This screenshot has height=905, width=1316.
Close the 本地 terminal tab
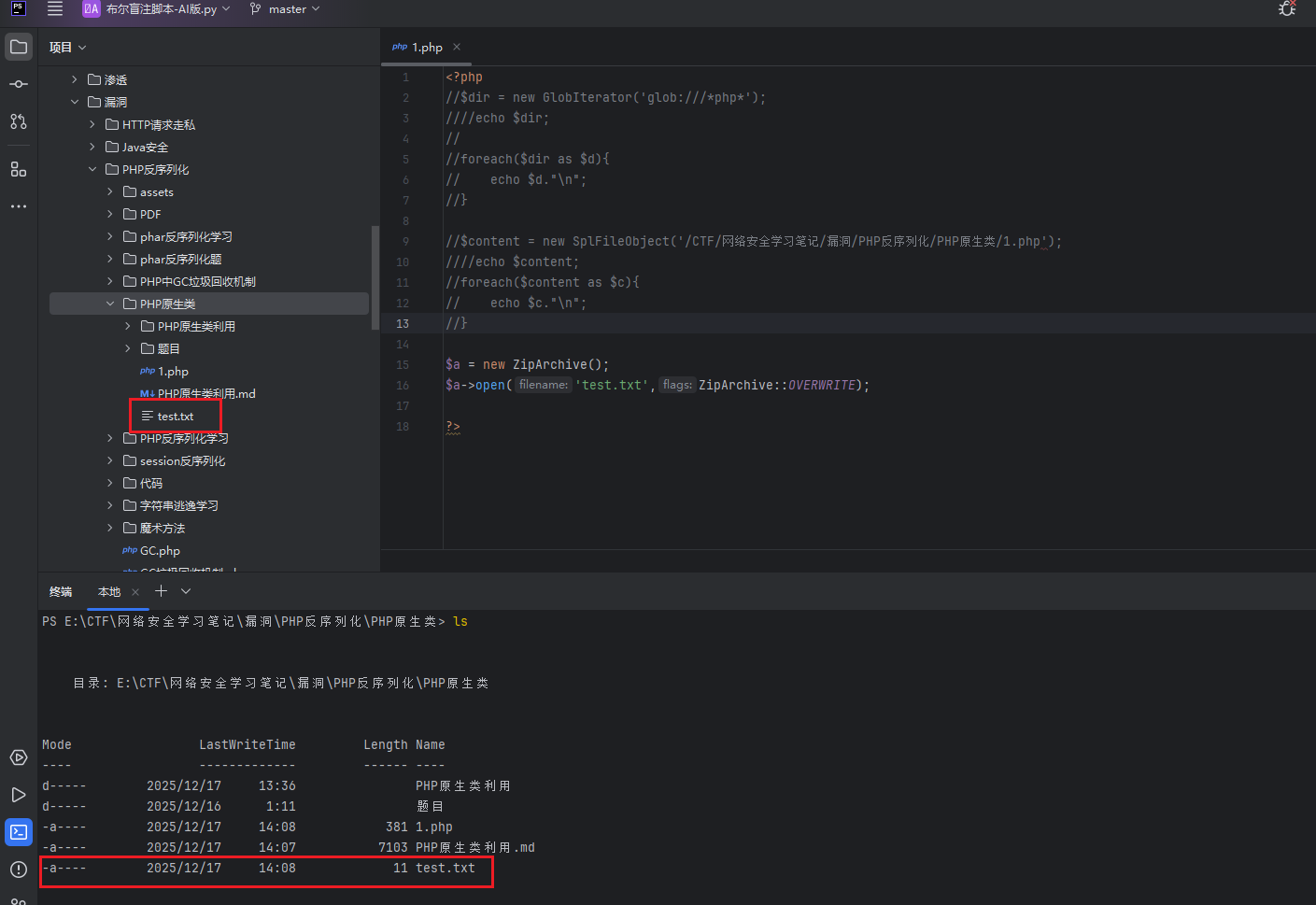tap(135, 592)
